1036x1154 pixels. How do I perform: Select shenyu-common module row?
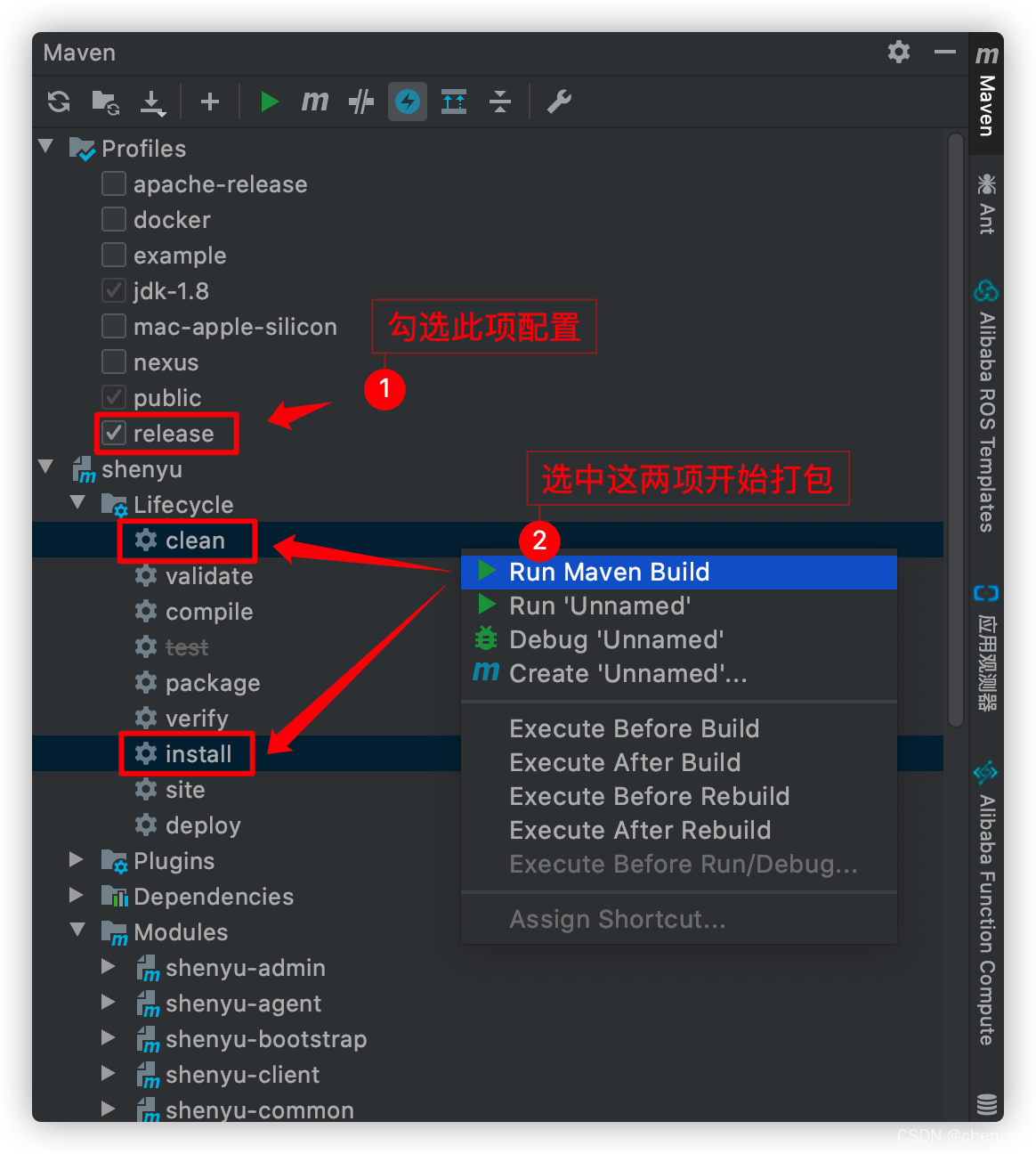click(488, 1109)
